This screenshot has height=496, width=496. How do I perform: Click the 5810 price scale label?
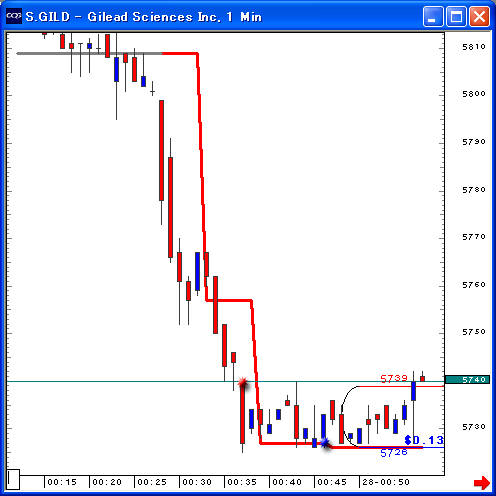tap(474, 47)
